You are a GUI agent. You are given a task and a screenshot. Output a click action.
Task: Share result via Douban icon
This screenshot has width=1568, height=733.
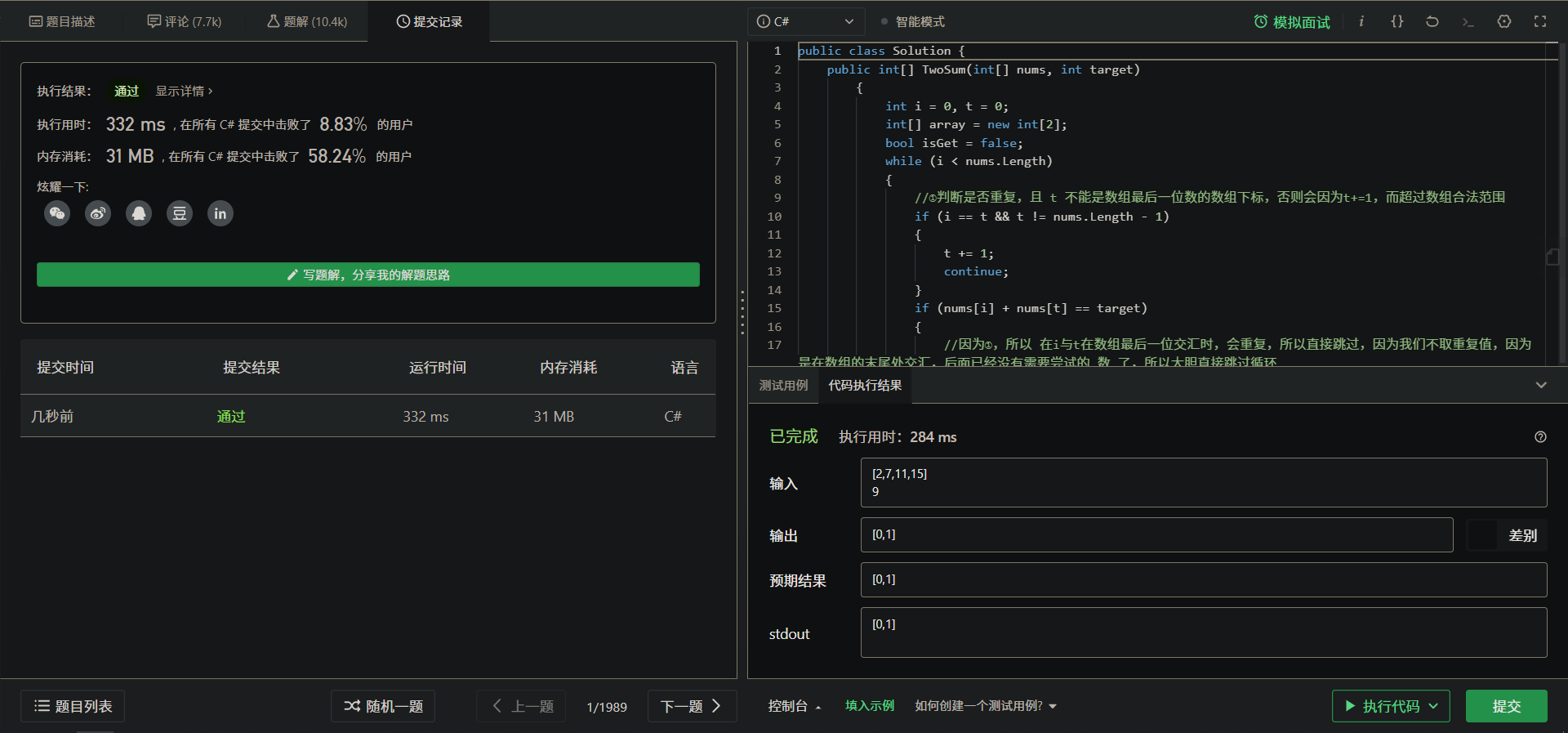point(180,213)
